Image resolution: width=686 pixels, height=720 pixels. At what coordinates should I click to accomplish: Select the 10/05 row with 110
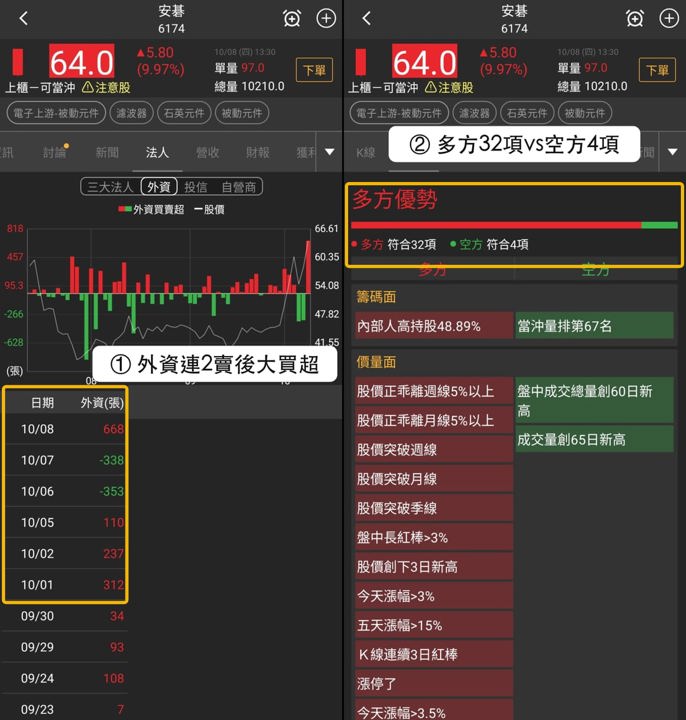[65, 523]
